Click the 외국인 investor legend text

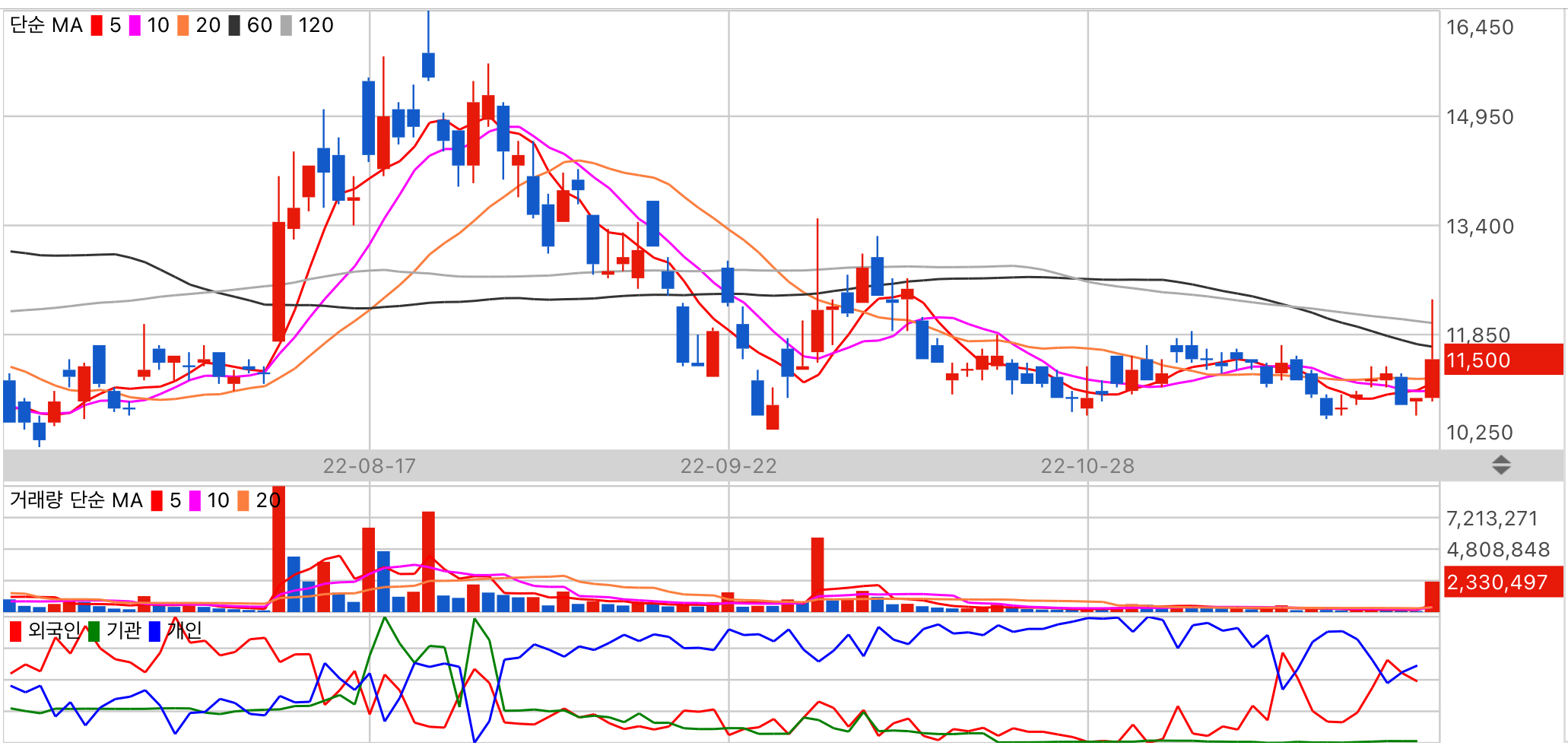54,630
